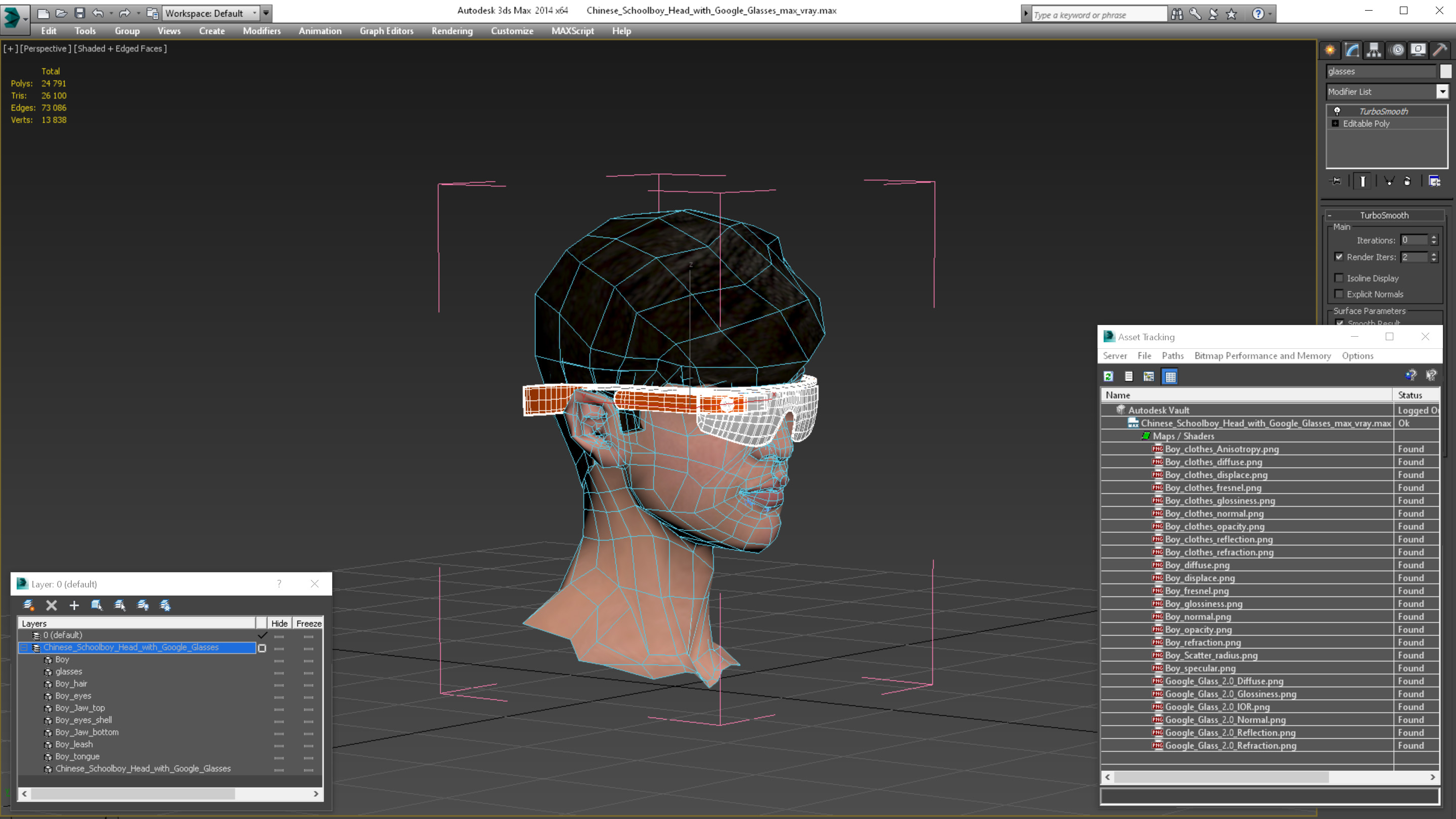Screen dimensions: 1456x819
Task: Open the Rendering menu
Action: click(x=451, y=31)
